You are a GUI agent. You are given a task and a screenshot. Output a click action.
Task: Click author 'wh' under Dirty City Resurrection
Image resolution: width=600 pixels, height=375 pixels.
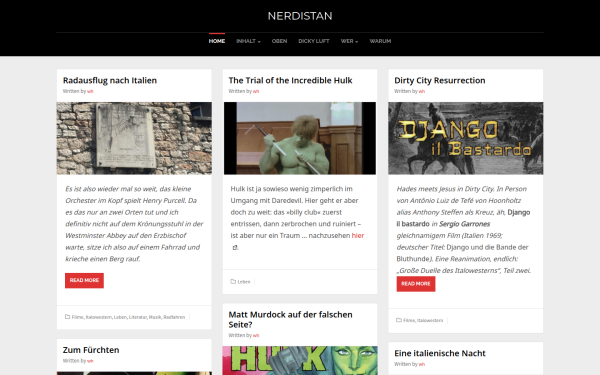point(422,91)
